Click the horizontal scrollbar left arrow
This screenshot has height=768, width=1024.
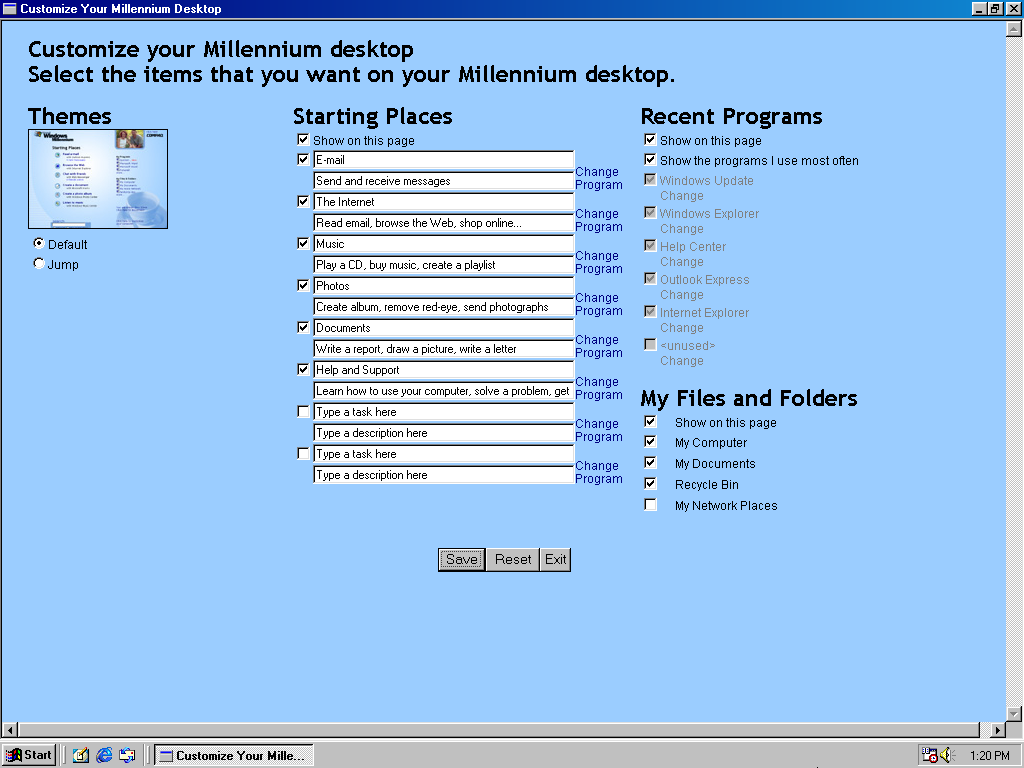(10, 730)
